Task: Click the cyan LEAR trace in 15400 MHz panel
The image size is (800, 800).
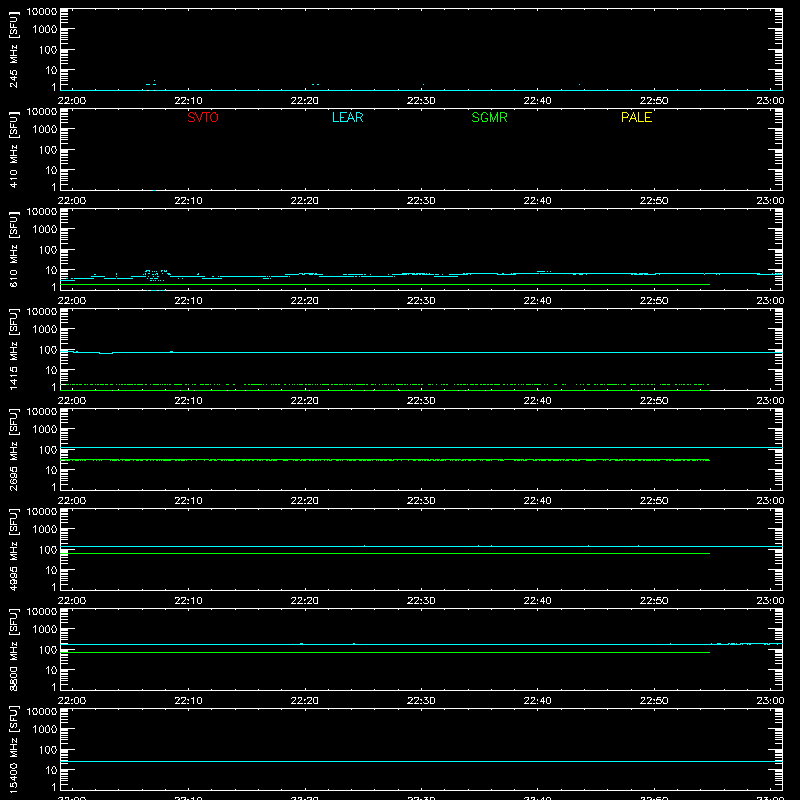Action: point(421,761)
